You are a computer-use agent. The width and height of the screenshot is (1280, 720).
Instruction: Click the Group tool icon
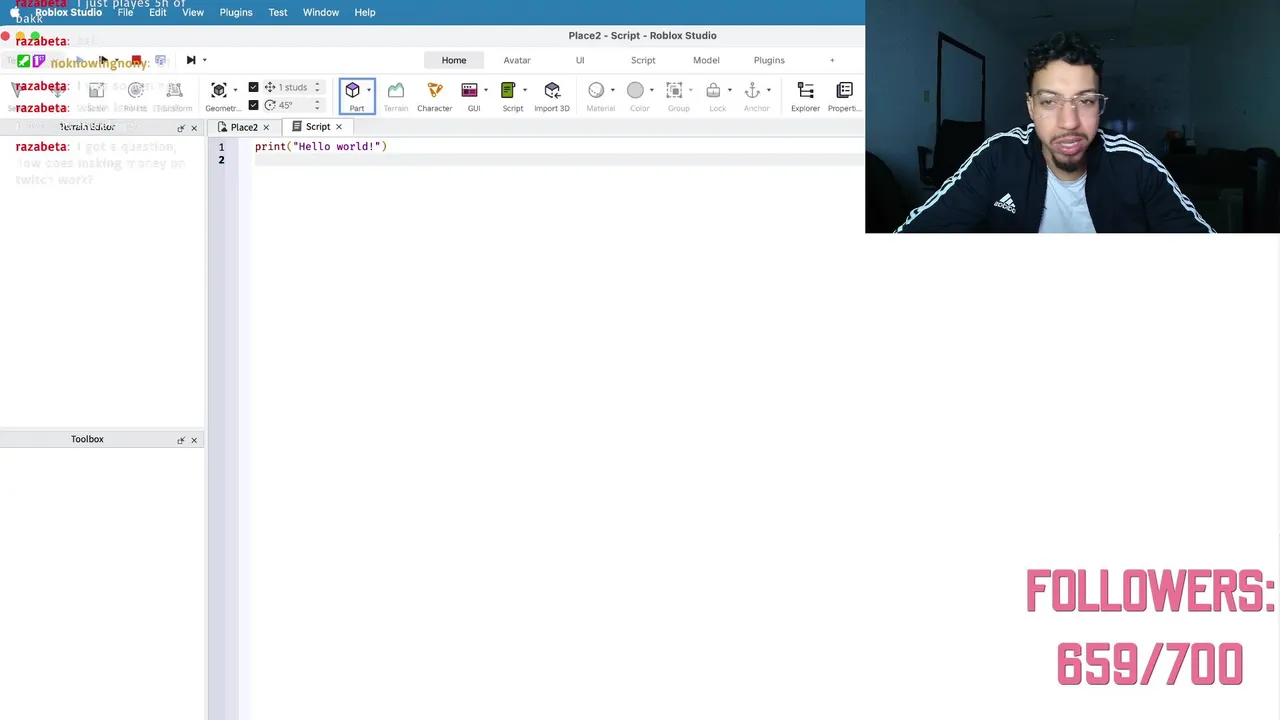coord(674,91)
